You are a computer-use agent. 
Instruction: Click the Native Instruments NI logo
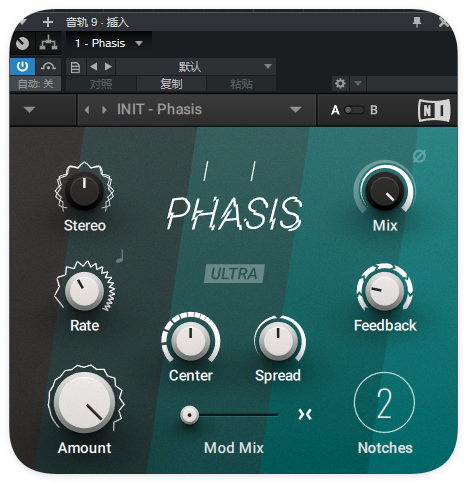point(434,110)
